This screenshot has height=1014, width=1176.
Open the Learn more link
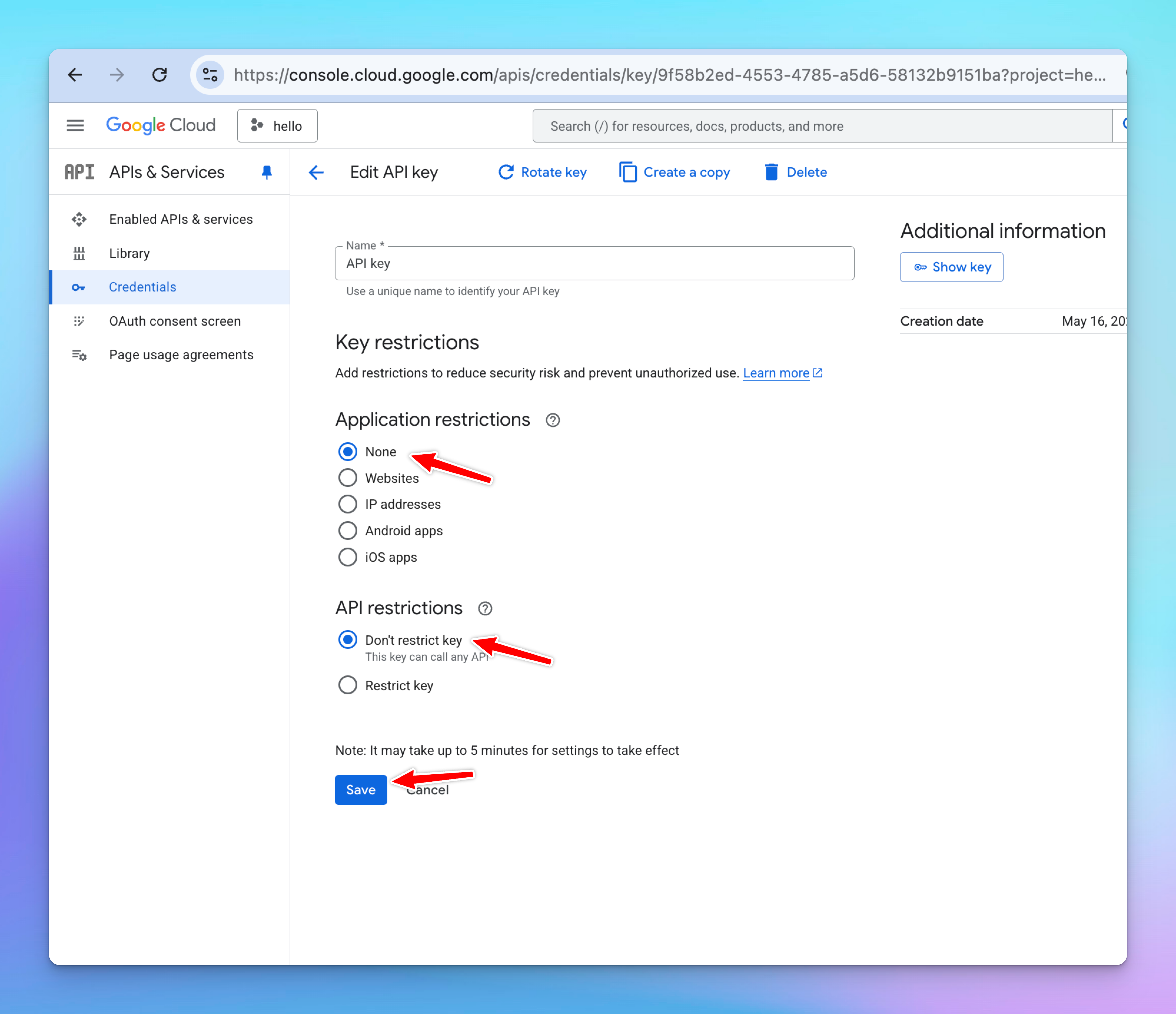776,373
